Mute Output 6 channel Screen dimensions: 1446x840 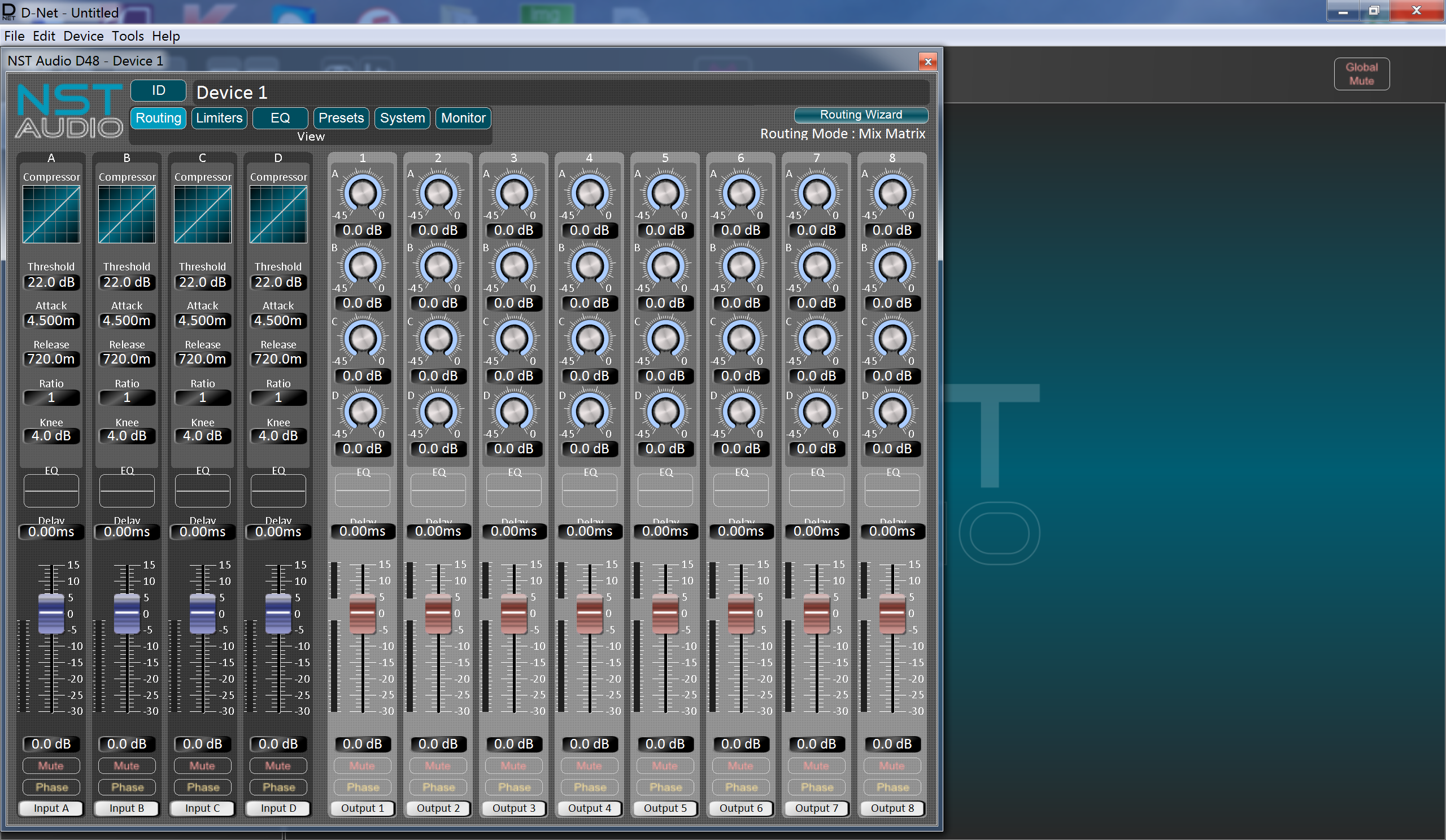(x=741, y=765)
